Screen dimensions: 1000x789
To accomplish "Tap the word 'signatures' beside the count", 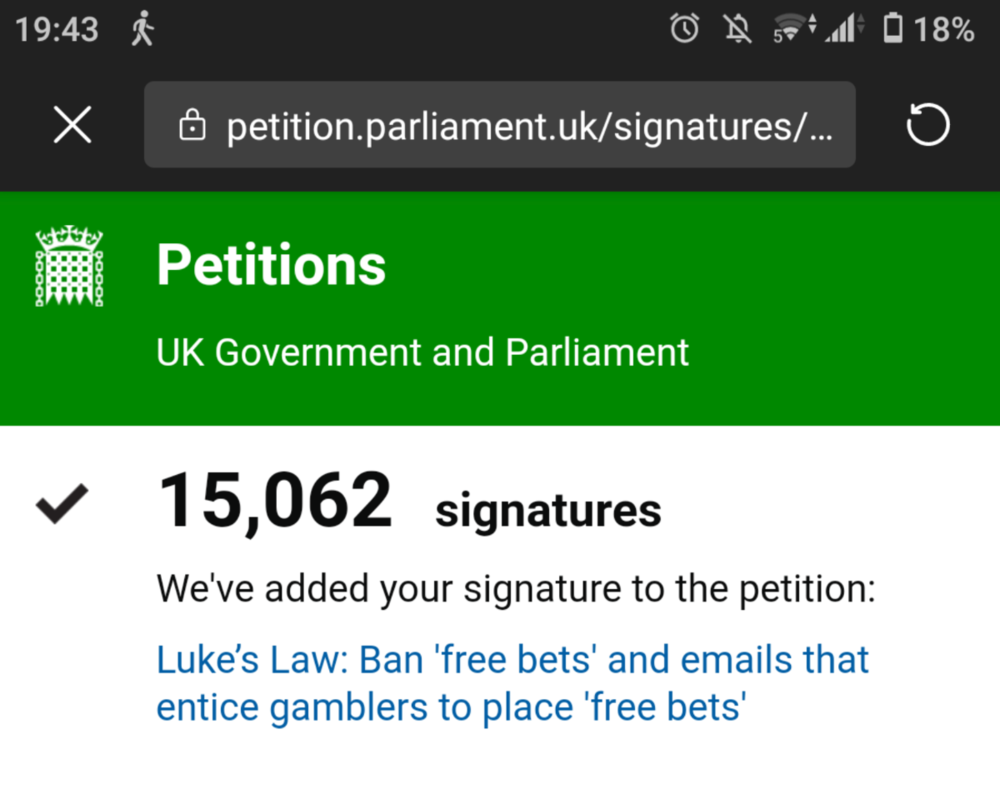I will [548, 512].
